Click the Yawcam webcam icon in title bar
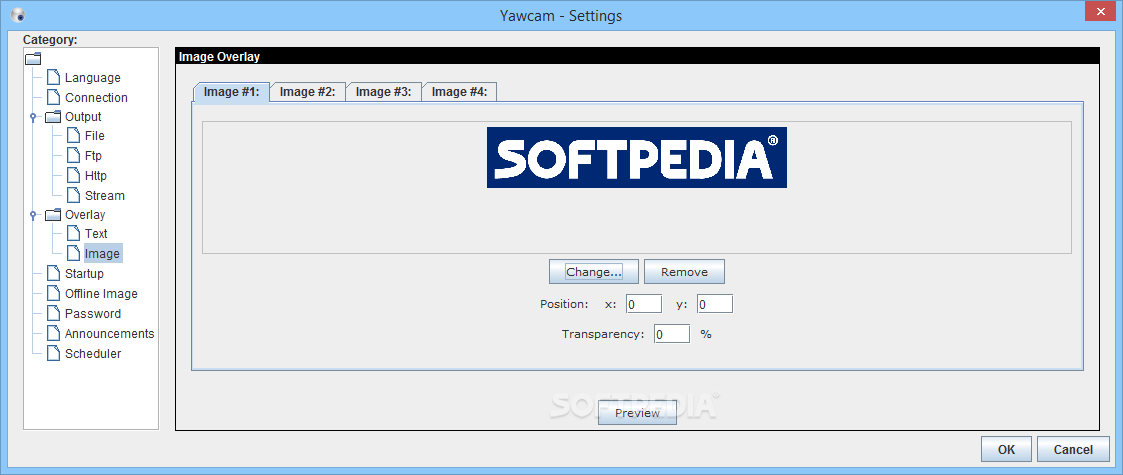This screenshot has width=1123, height=475. pos(18,15)
